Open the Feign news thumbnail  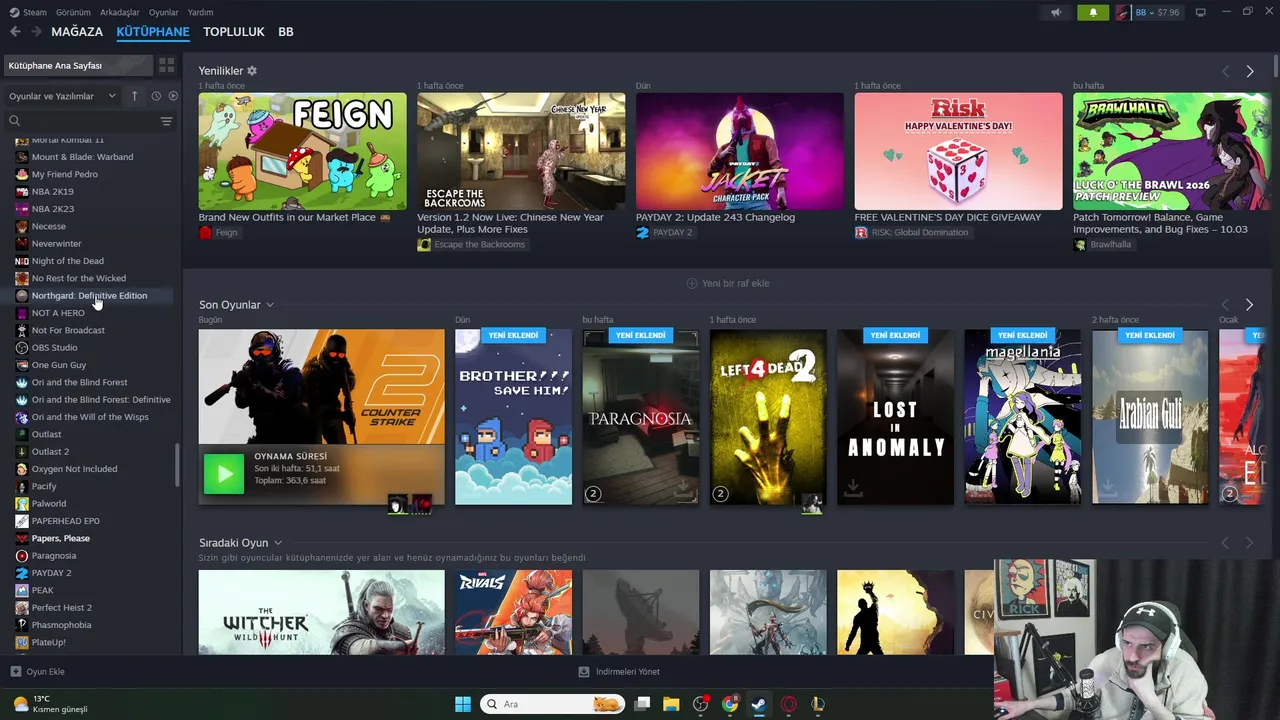(x=302, y=151)
